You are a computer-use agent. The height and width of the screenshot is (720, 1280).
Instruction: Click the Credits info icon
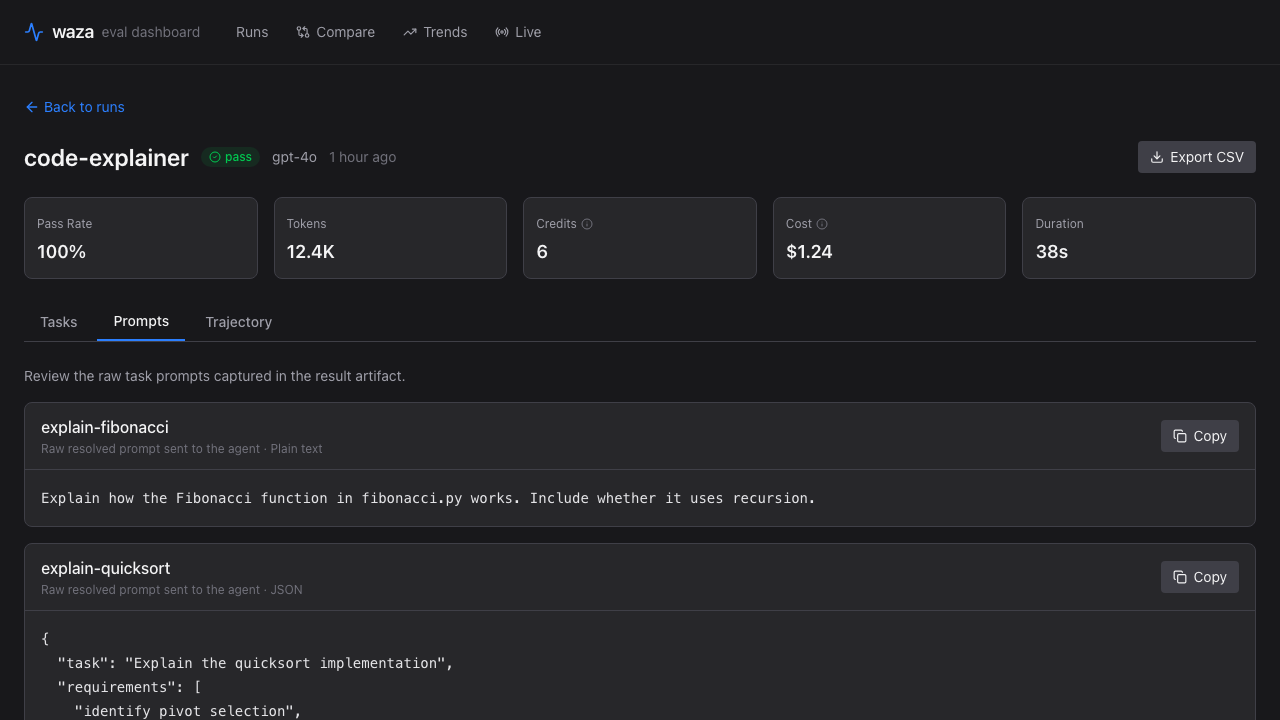click(587, 224)
